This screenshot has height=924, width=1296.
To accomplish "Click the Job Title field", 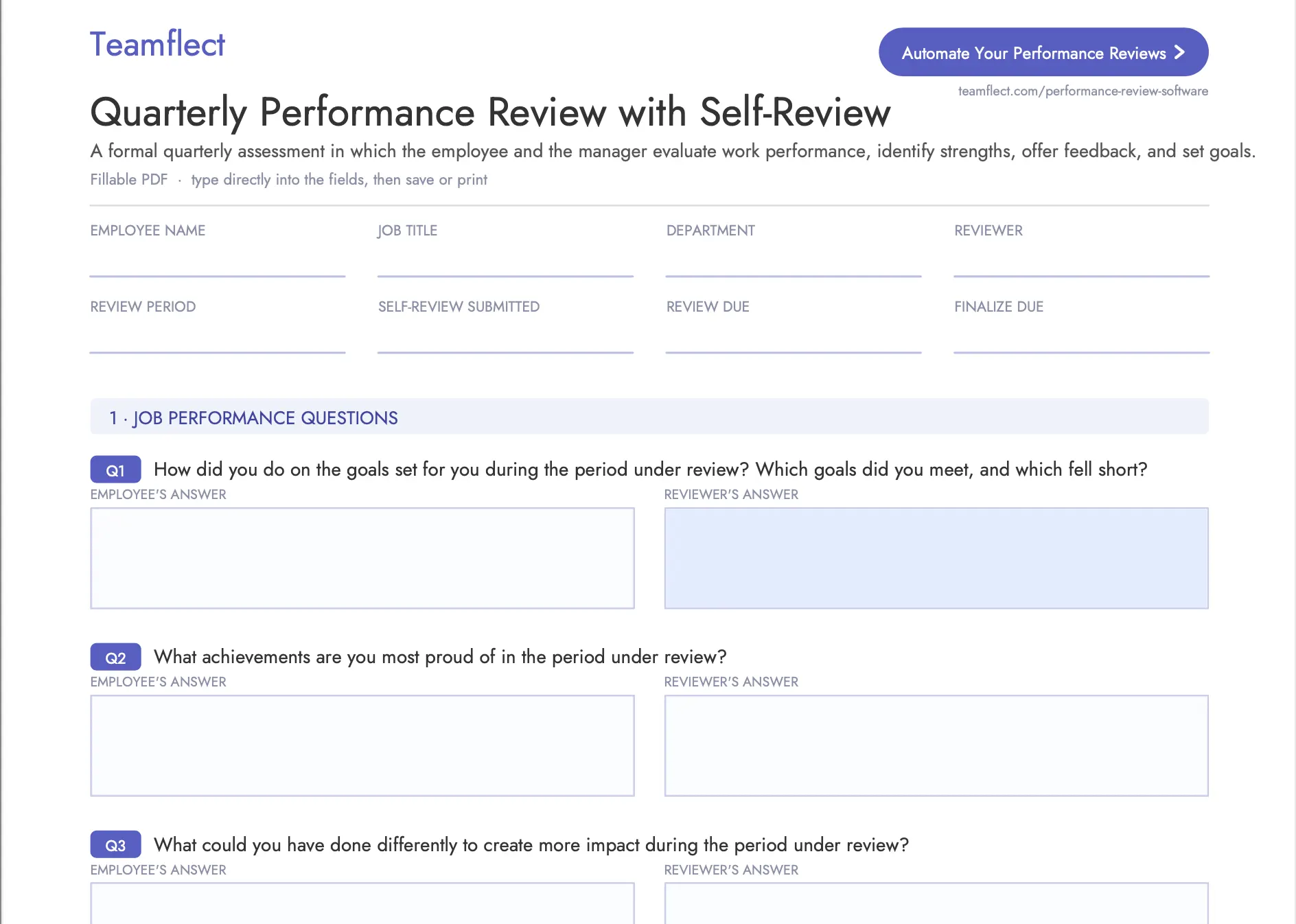I will (x=505, y=261).
